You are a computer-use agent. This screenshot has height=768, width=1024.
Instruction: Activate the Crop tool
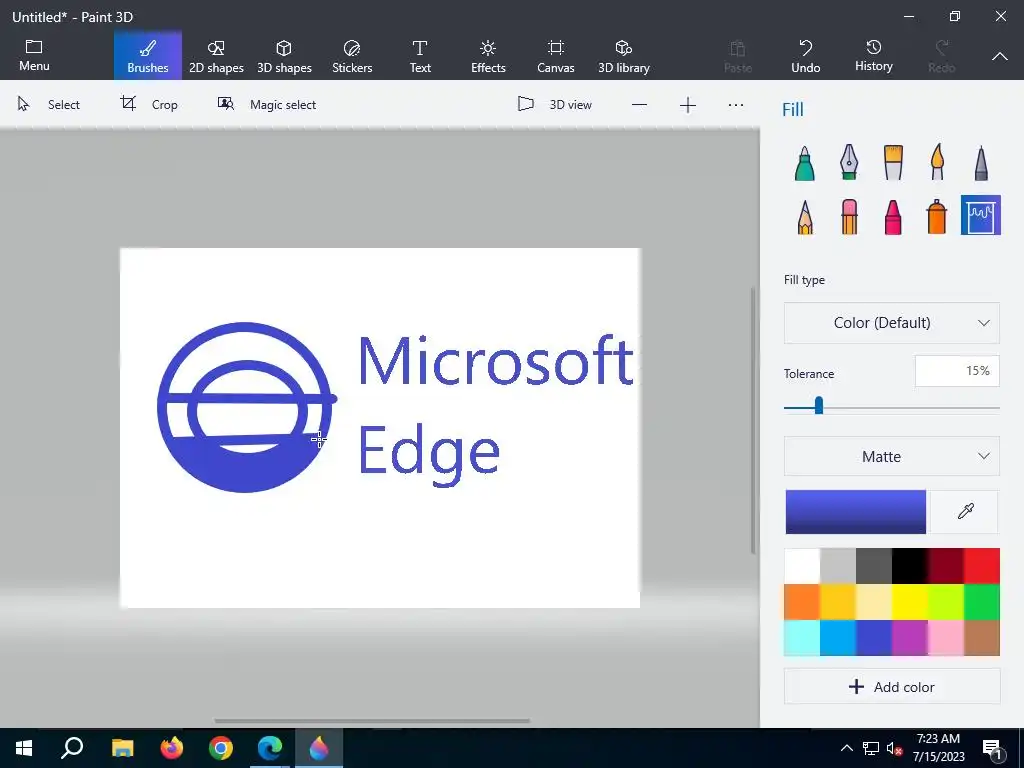coord(149,104)
